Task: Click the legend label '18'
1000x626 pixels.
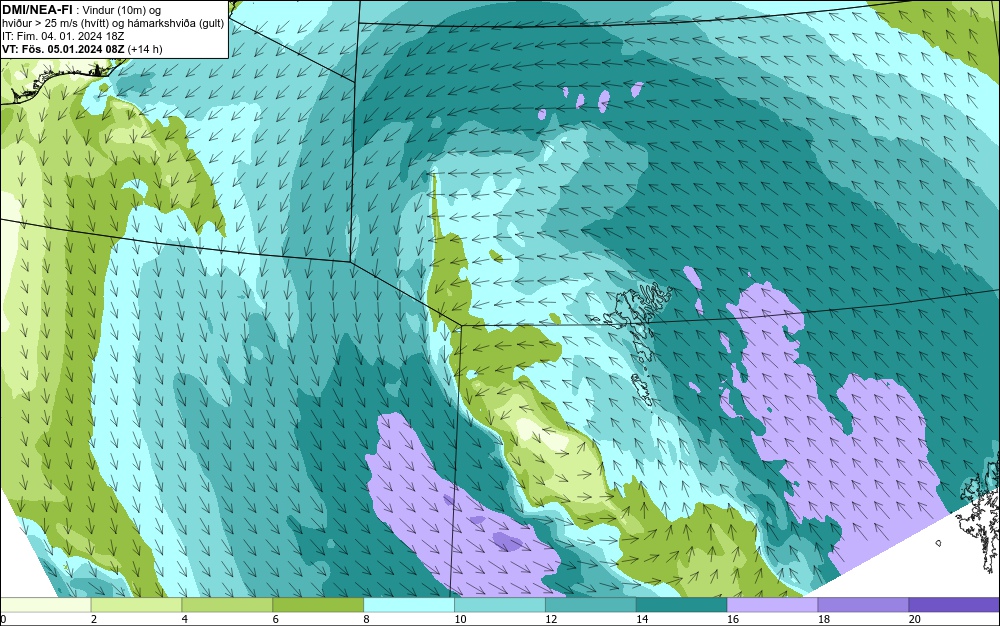Action: (x=823, y=619)
